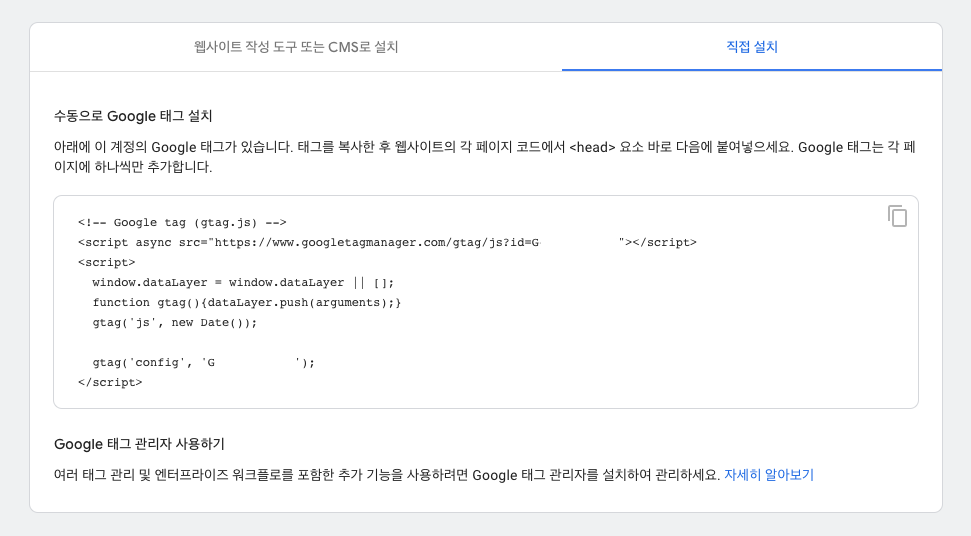
Task: Click the Google tag (gtag.js) comment line
Action: point(182,222)
